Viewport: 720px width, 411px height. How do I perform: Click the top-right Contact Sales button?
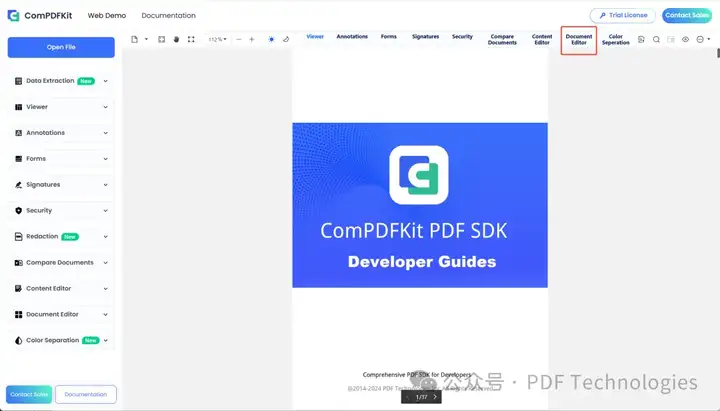pyautogui.click(x=687, y=16)
